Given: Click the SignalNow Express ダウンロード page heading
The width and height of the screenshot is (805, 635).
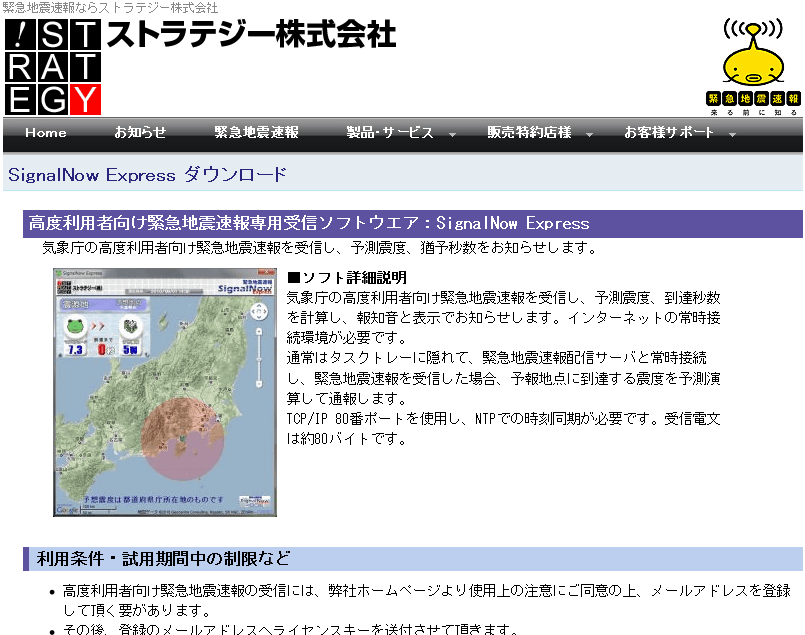Looking at the screenshot, I should 147,175.
